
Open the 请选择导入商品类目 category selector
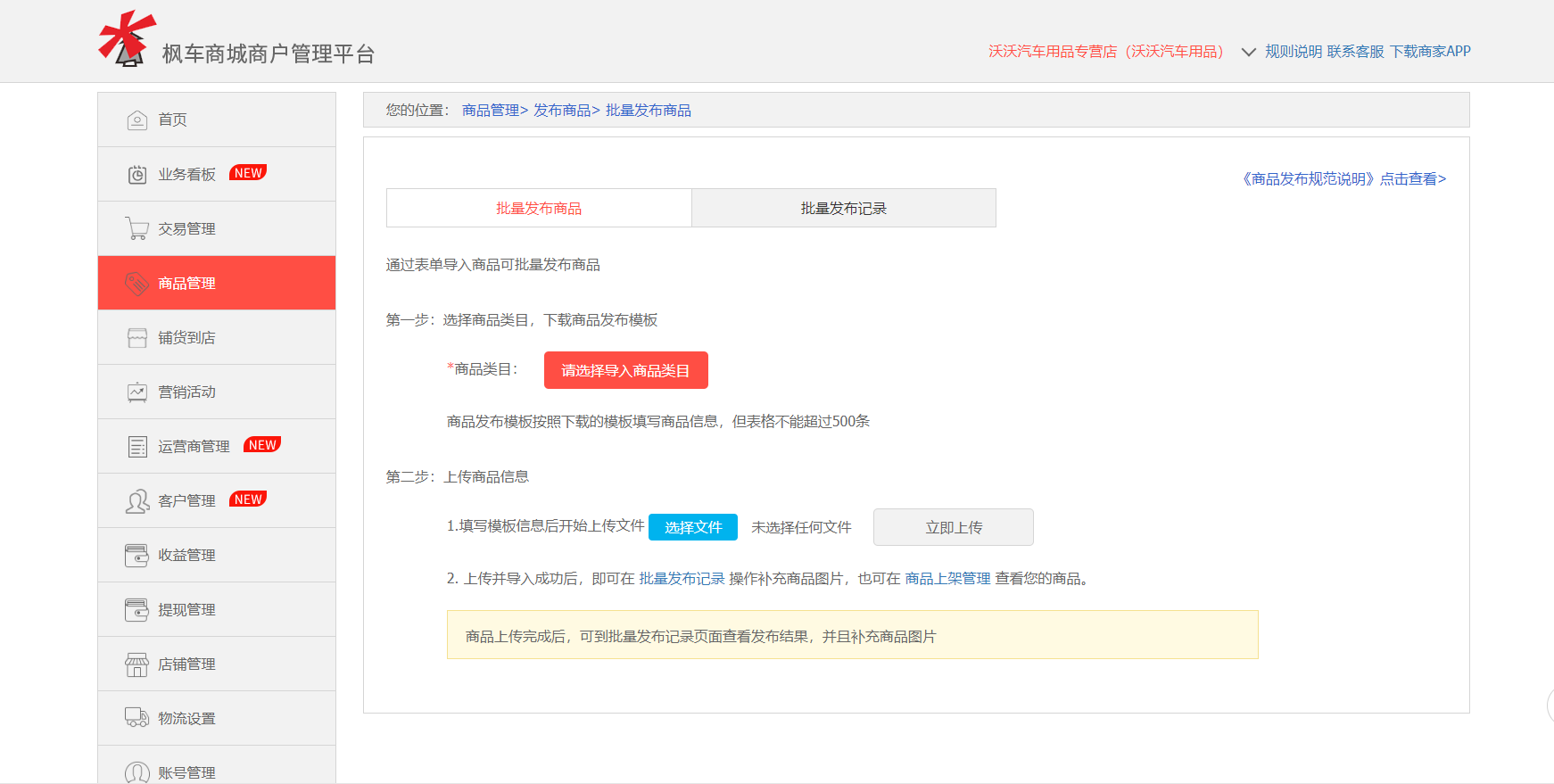625,370
